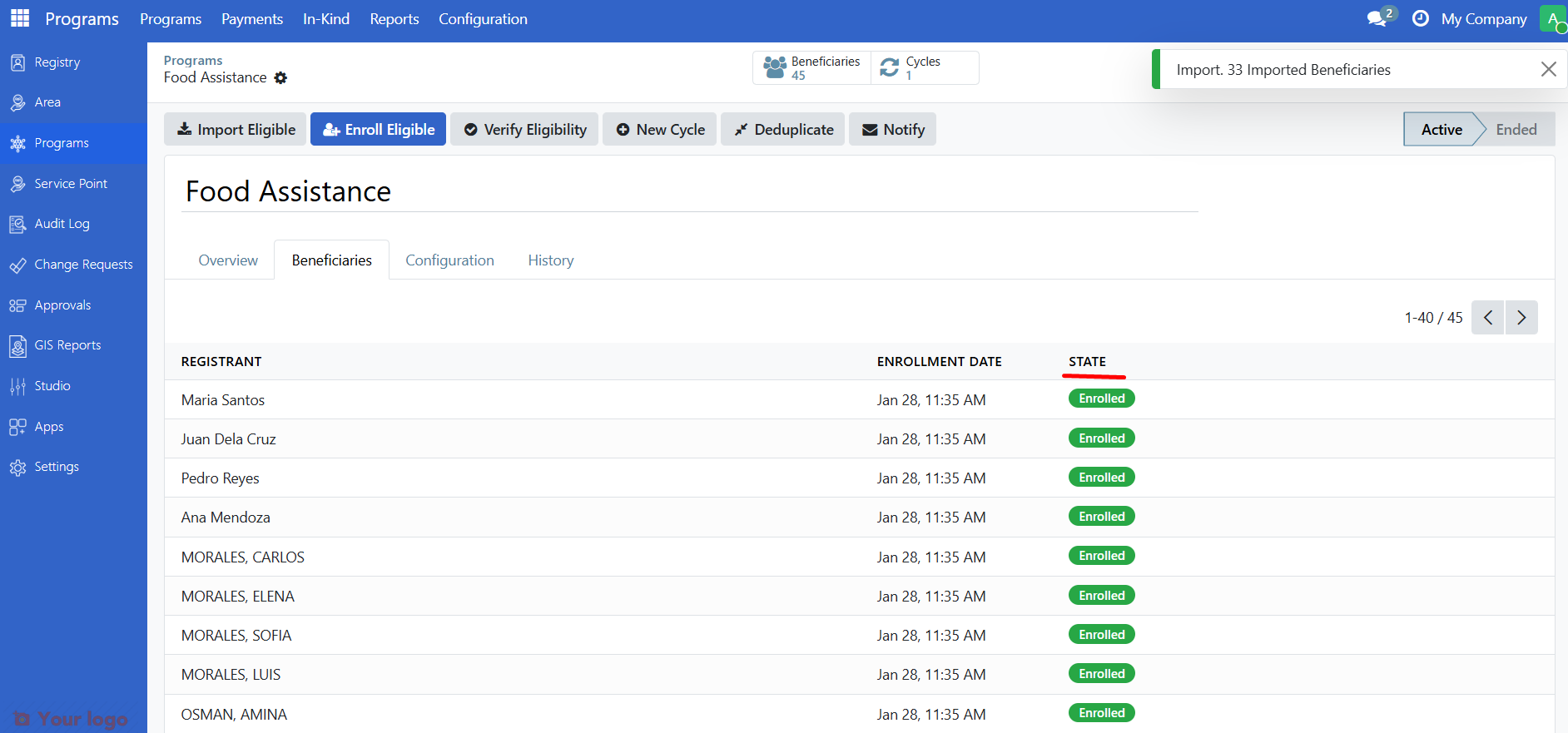
Task: Open the activities clock icon
Action: coord(1421,18)
